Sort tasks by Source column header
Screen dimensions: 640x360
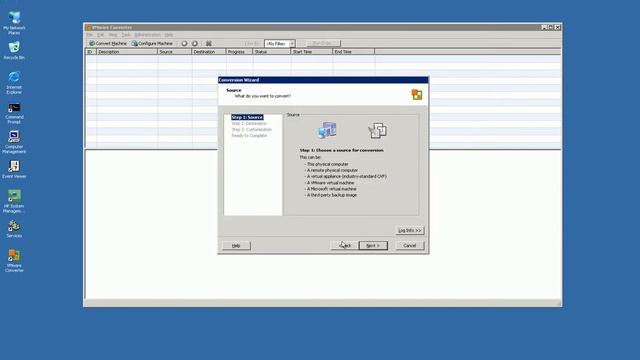pyautogui.click(x=175, y=52)
